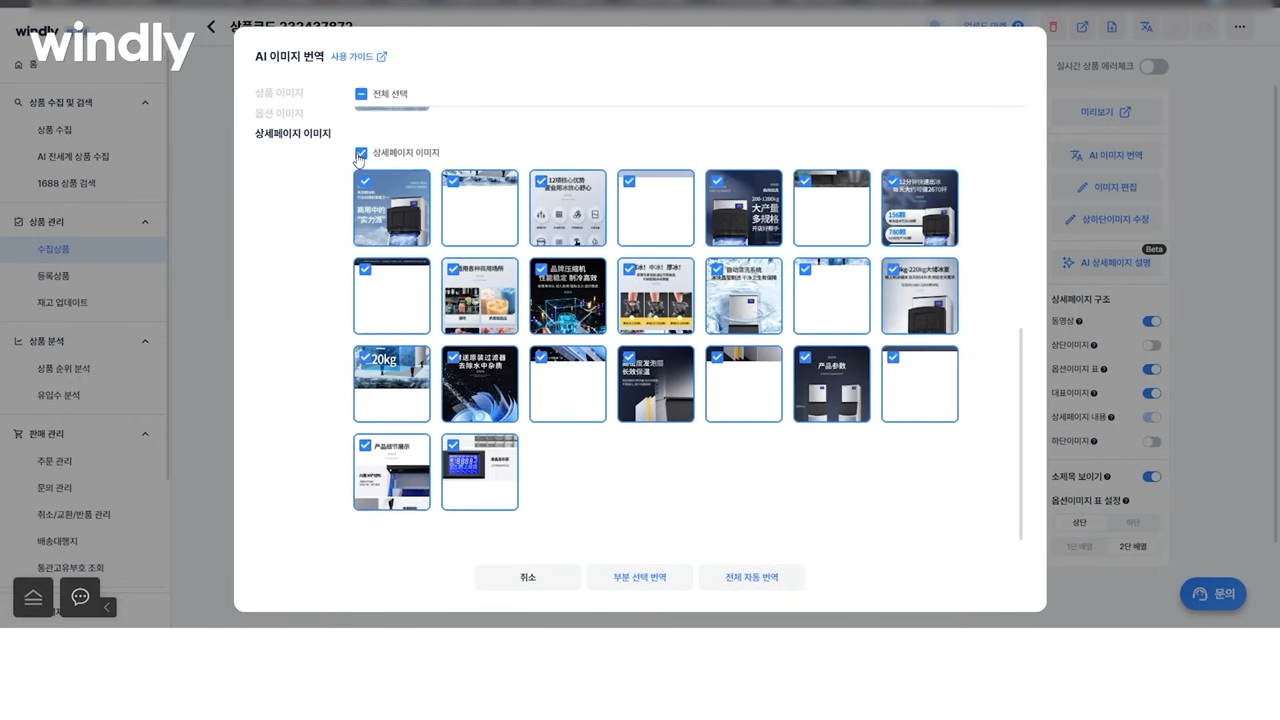Toggle the 대표이미지 switch
1280x720 pixels.
point(1152,394)
